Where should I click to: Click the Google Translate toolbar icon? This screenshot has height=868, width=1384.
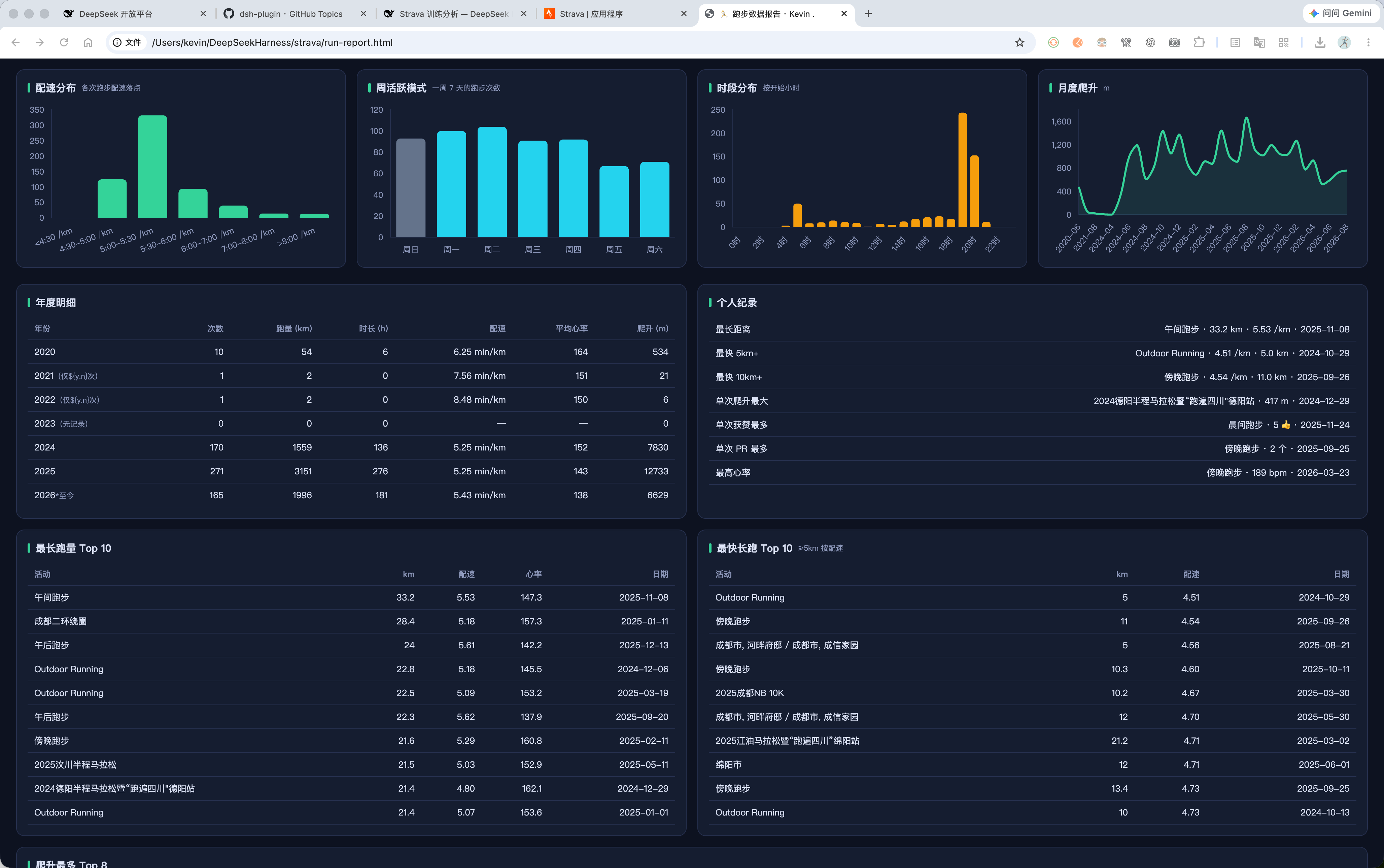(x=1259, y=42)
